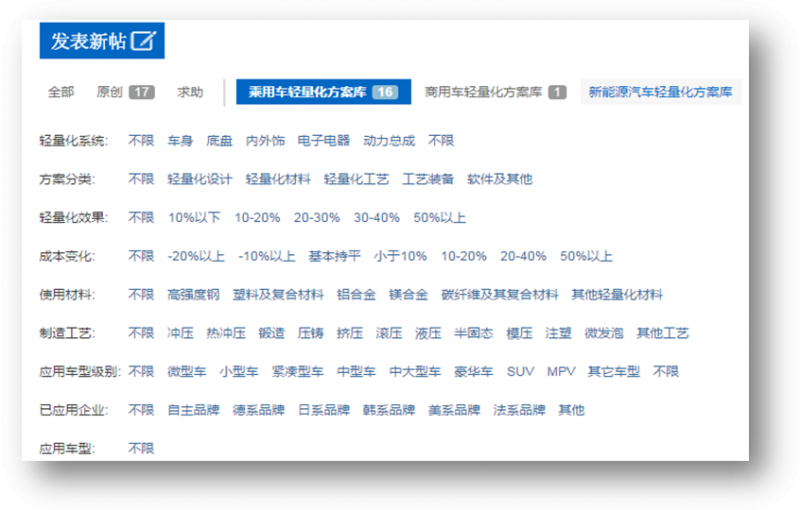Filter 使用材料 by 铝合金
Image resolution: width=800 pixels, height=510 pixels.
[x=356, y=294]
